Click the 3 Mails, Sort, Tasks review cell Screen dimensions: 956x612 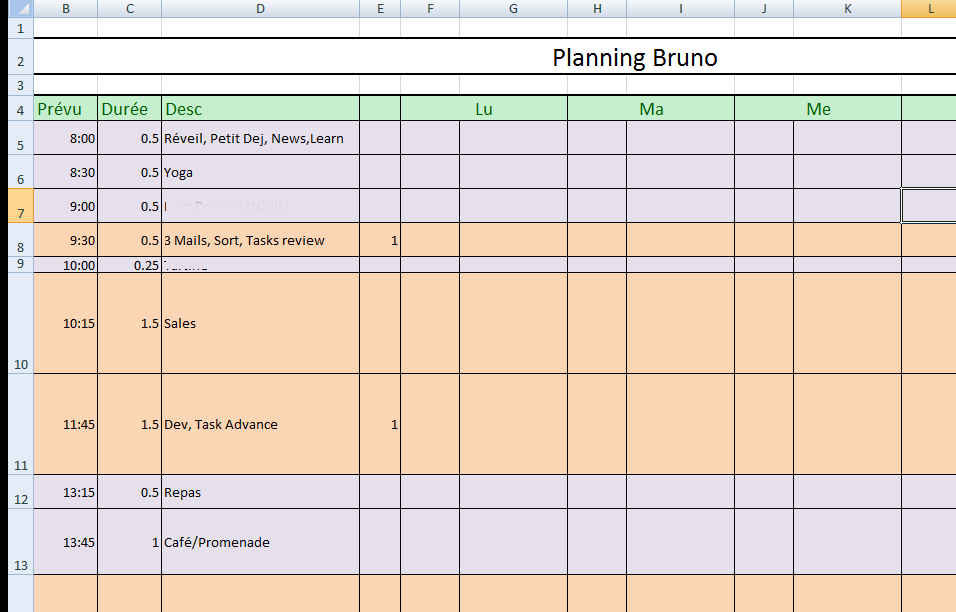(260, 240)
